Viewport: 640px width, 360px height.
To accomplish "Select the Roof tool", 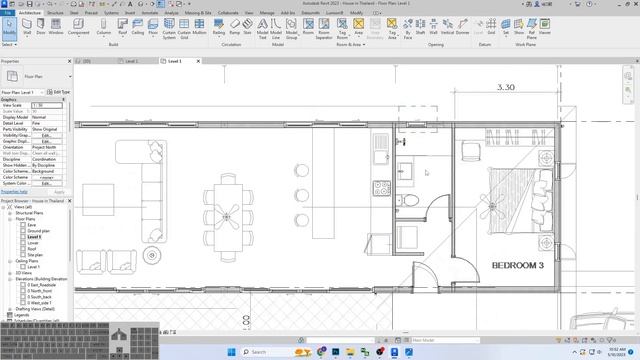I will [122, 27].
